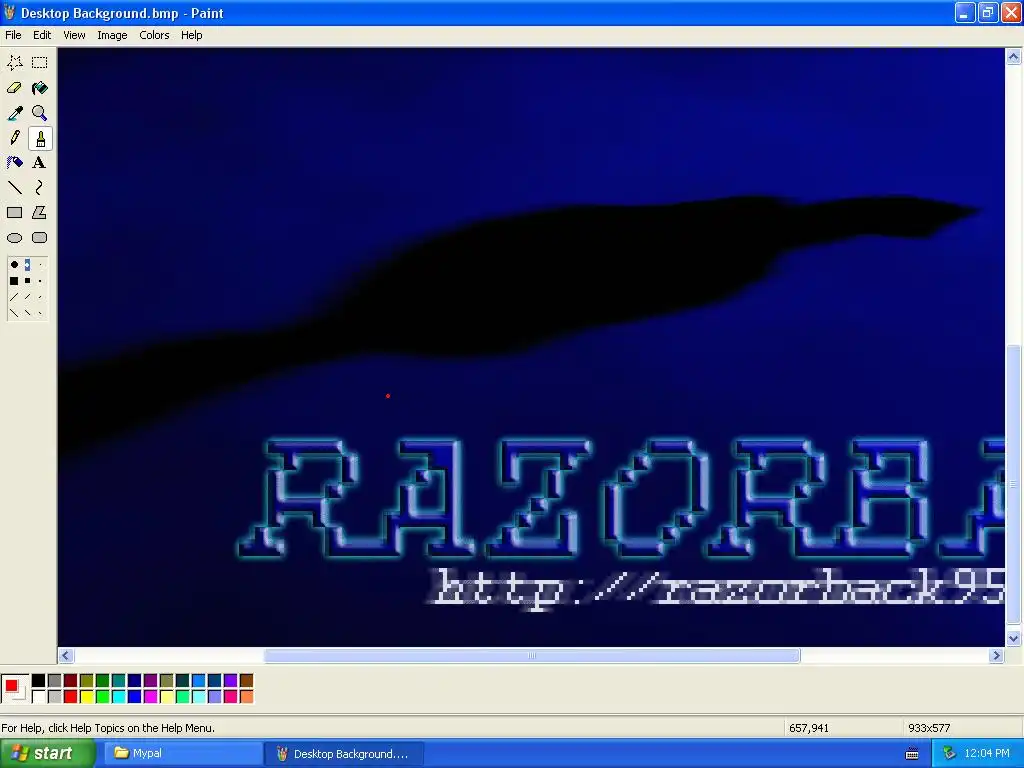The width and height of the screenshot is (1024, 768).
Task: Click the Brush tool
Action: point(39,138)
